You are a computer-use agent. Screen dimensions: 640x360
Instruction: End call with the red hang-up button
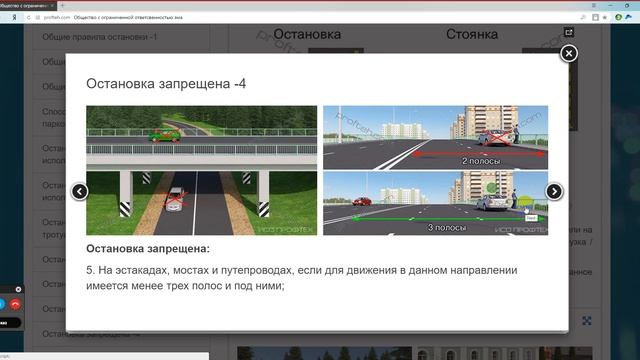[16, 304]
